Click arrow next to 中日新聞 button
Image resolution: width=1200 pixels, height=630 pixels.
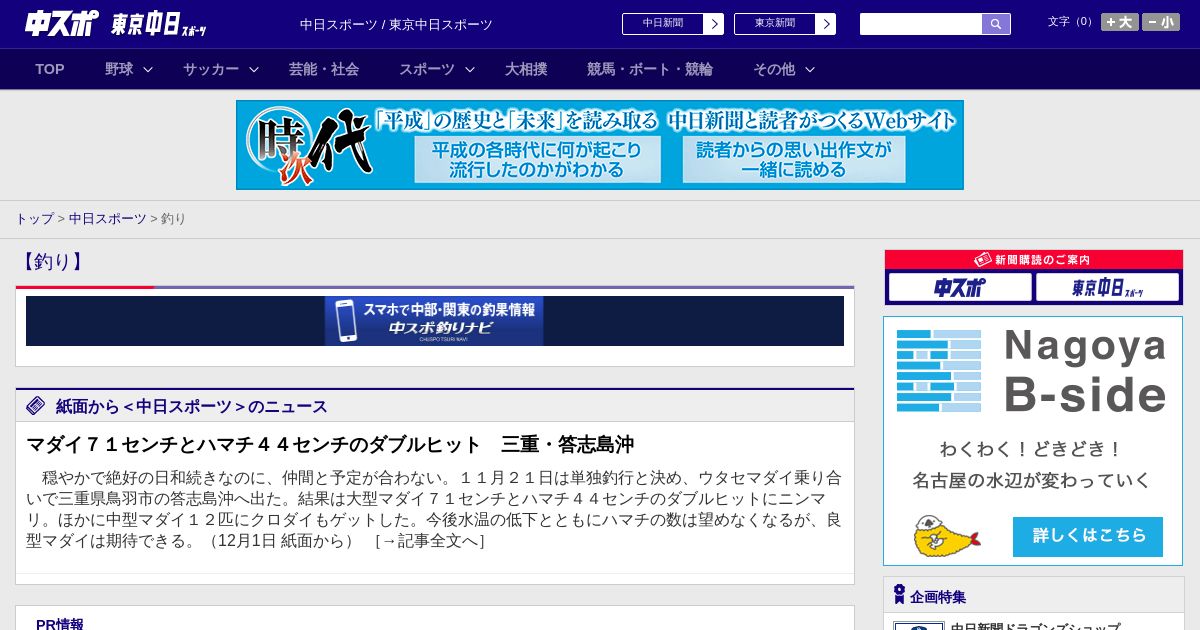pos(713,24)
